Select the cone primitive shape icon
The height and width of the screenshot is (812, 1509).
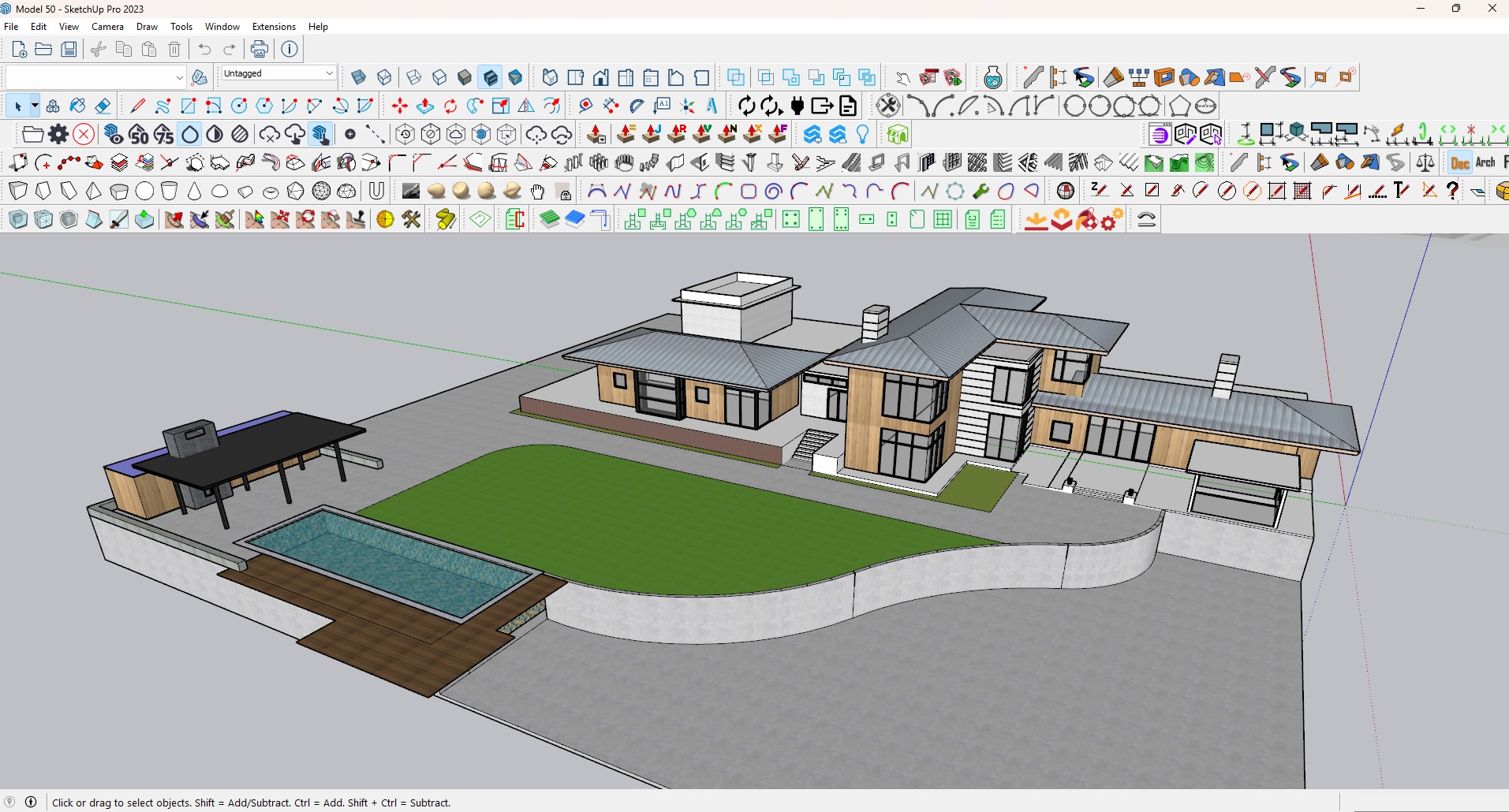point(195,191)
